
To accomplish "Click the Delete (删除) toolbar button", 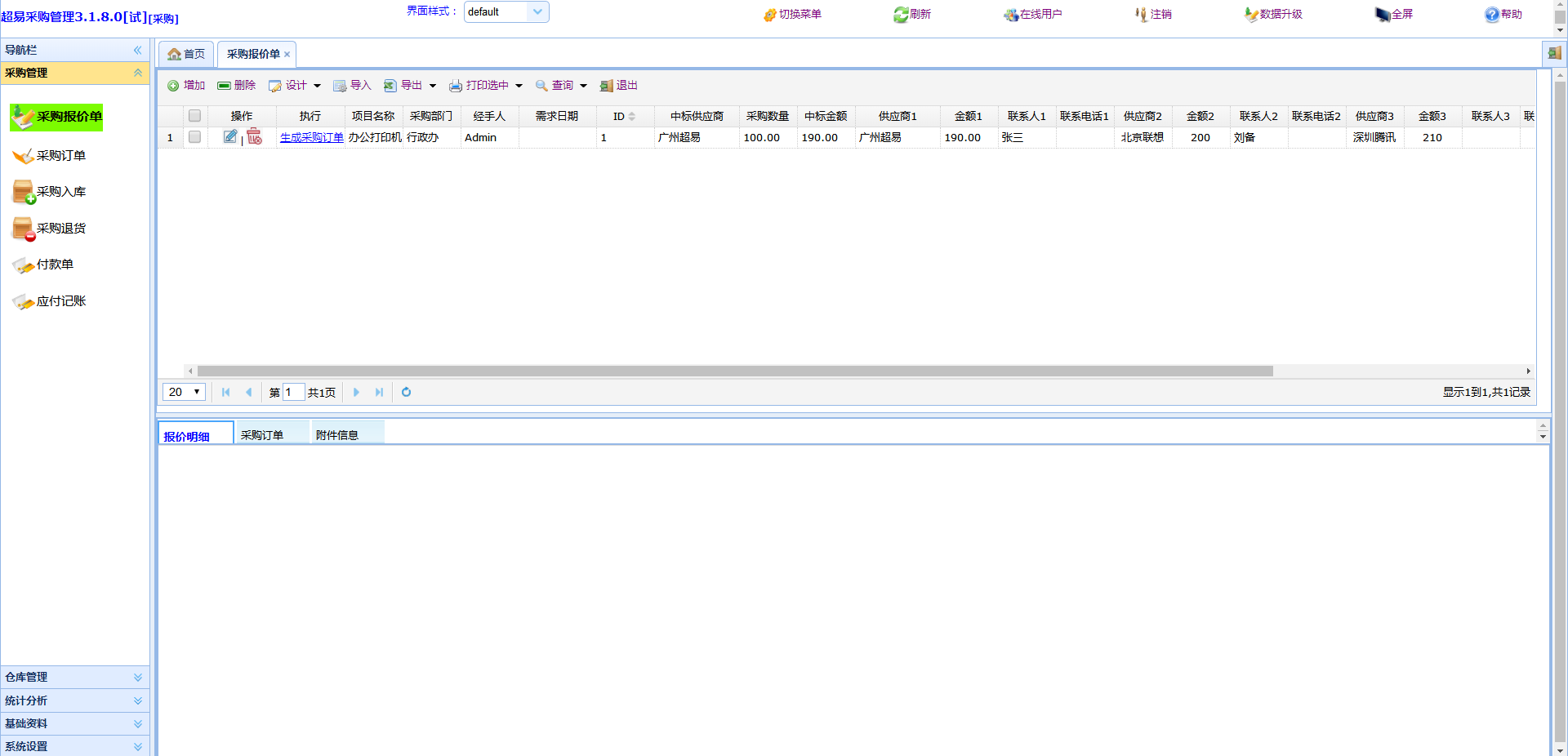I will pos(236,86).
